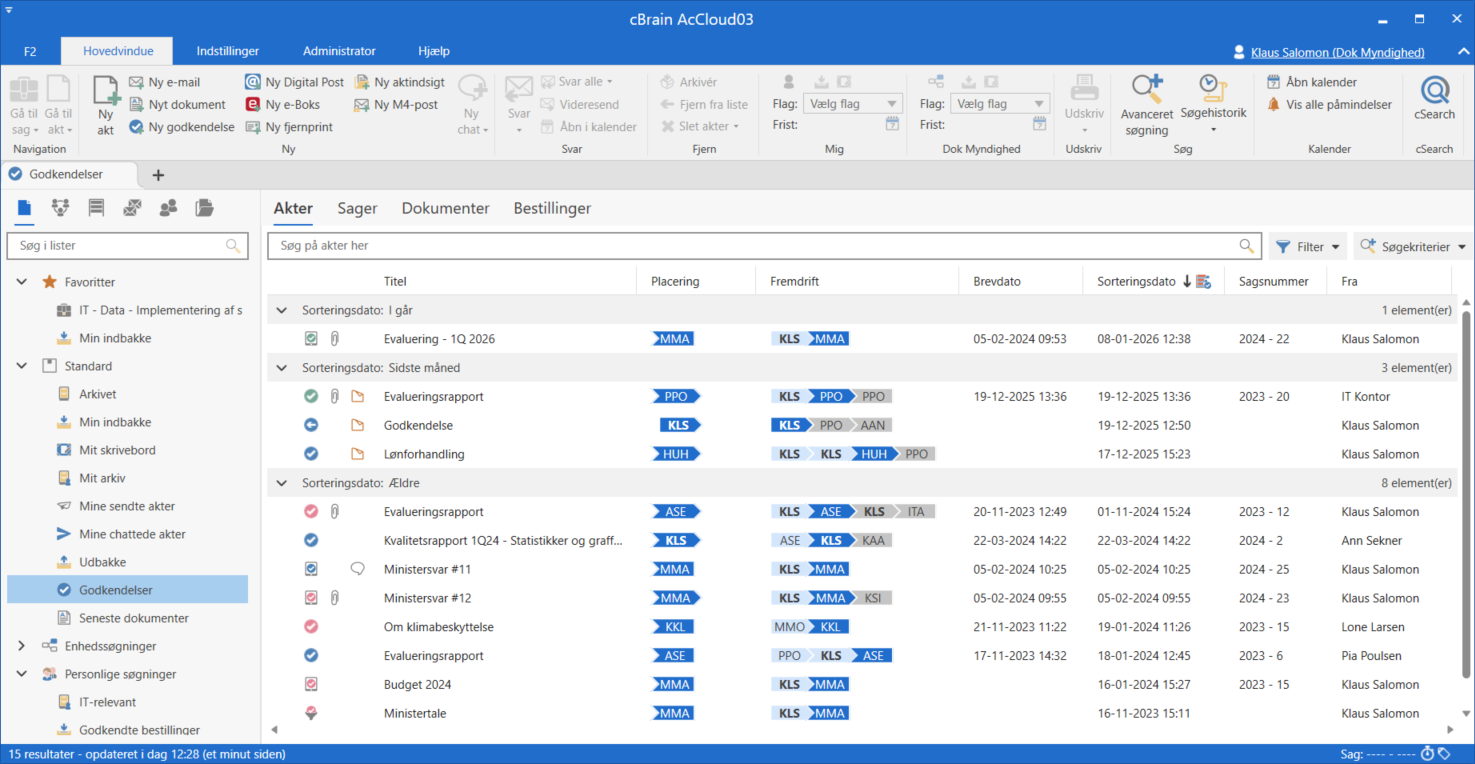Click the Åbn kalender icon
1475x764 pixels.
(x=1273, y=82)
